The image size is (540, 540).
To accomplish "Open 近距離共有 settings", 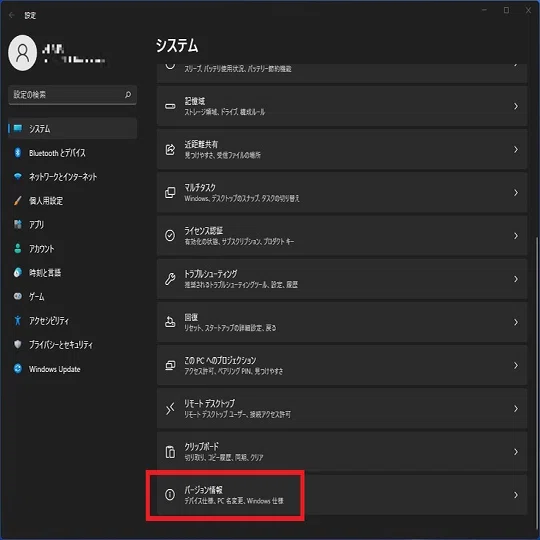I will (x=342, y=149).
